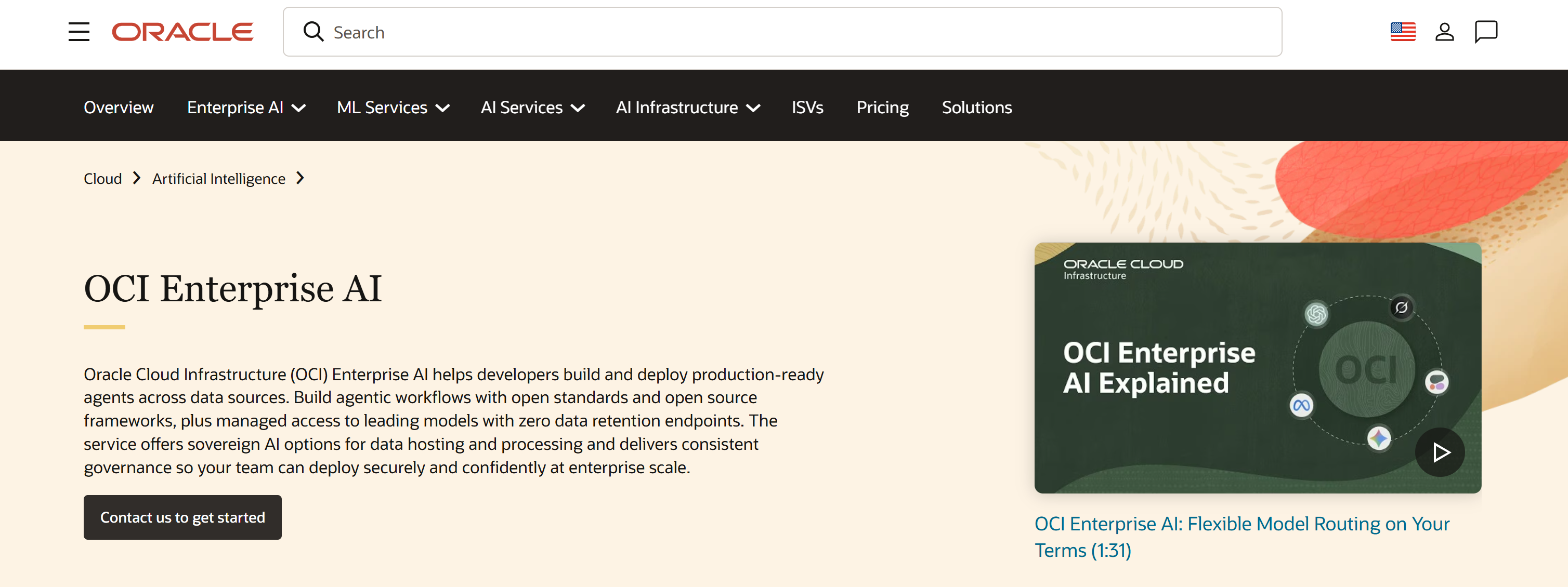Open the ISVs nav item
This screenshot has height=587, width=1568.
click(807, 107)
